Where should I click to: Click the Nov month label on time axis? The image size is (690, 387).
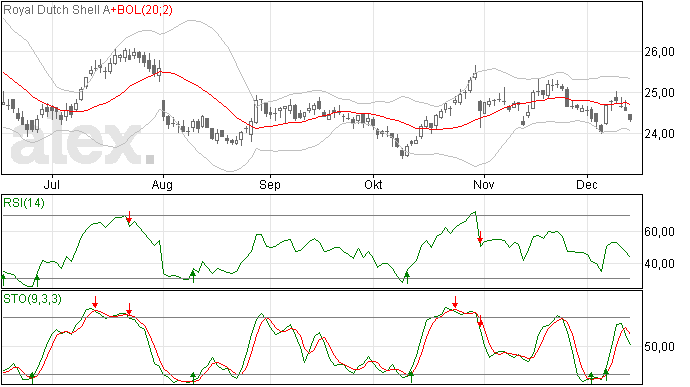tap(484, 184)
